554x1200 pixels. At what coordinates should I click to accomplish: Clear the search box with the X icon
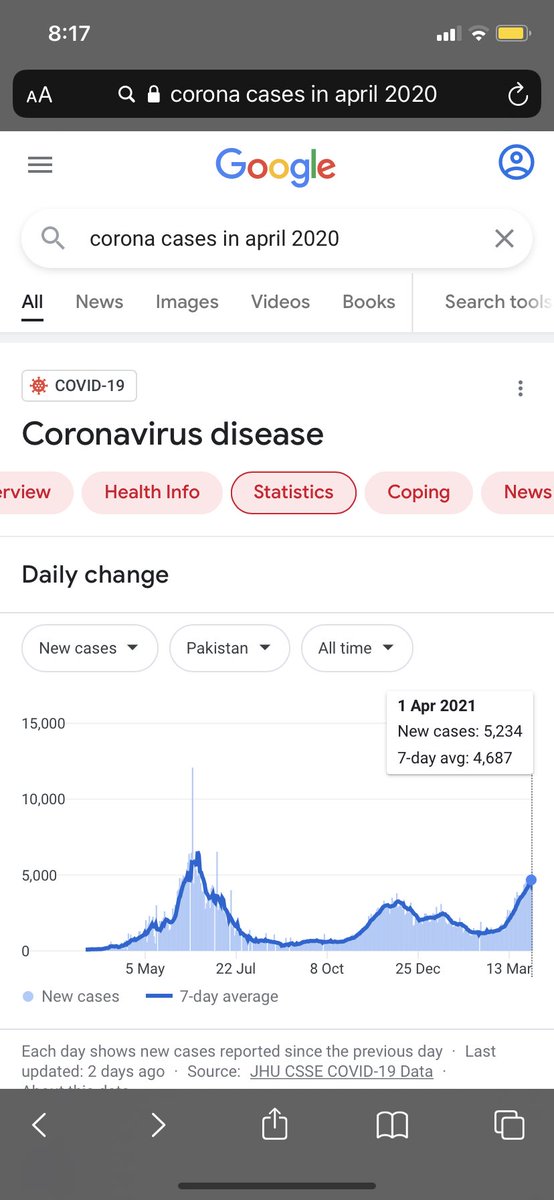(505, 238)
